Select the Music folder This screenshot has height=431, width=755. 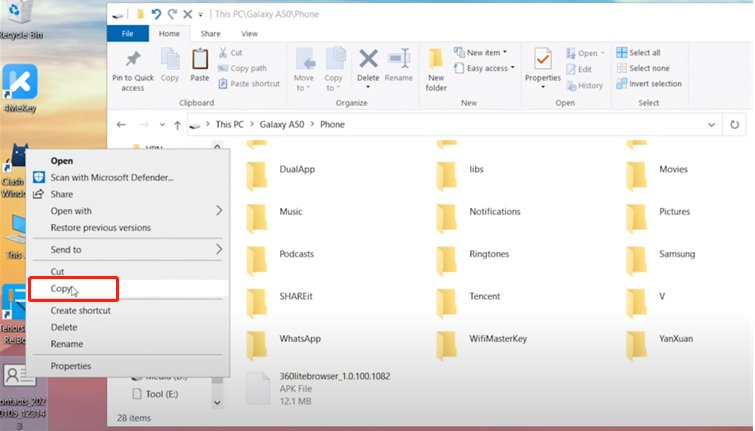[275, 218]
